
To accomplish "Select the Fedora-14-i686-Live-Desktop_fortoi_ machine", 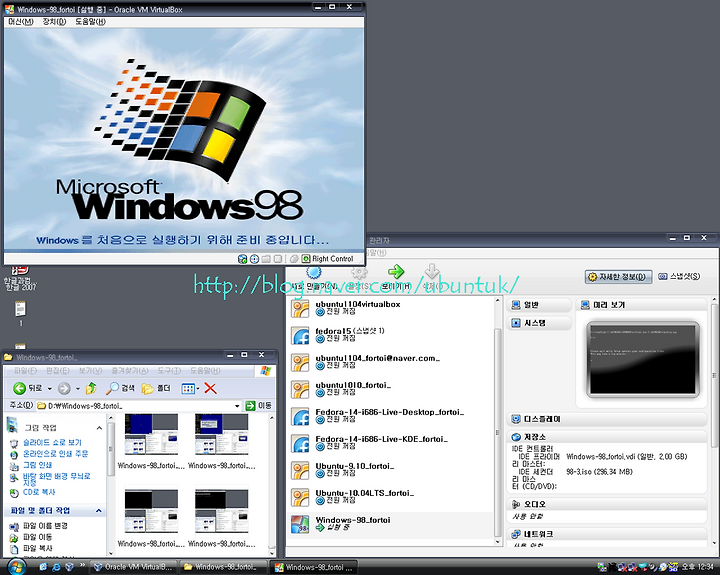I will coord(390,416).
